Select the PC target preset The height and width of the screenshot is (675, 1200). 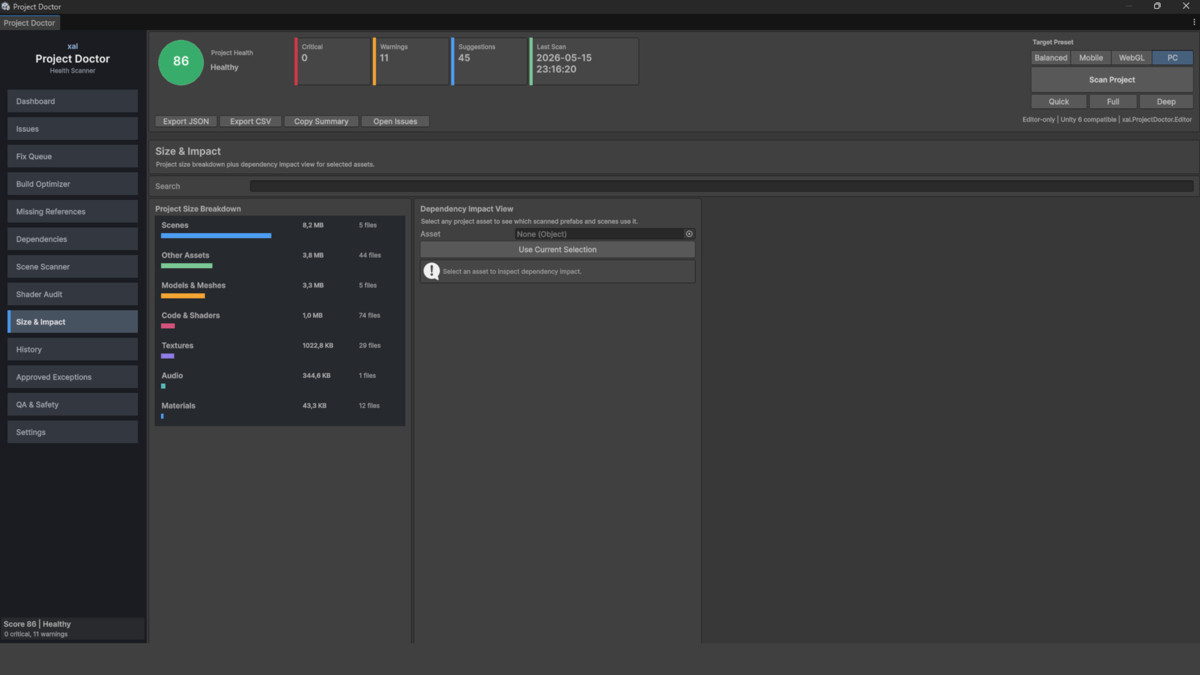coord(1173,58)
